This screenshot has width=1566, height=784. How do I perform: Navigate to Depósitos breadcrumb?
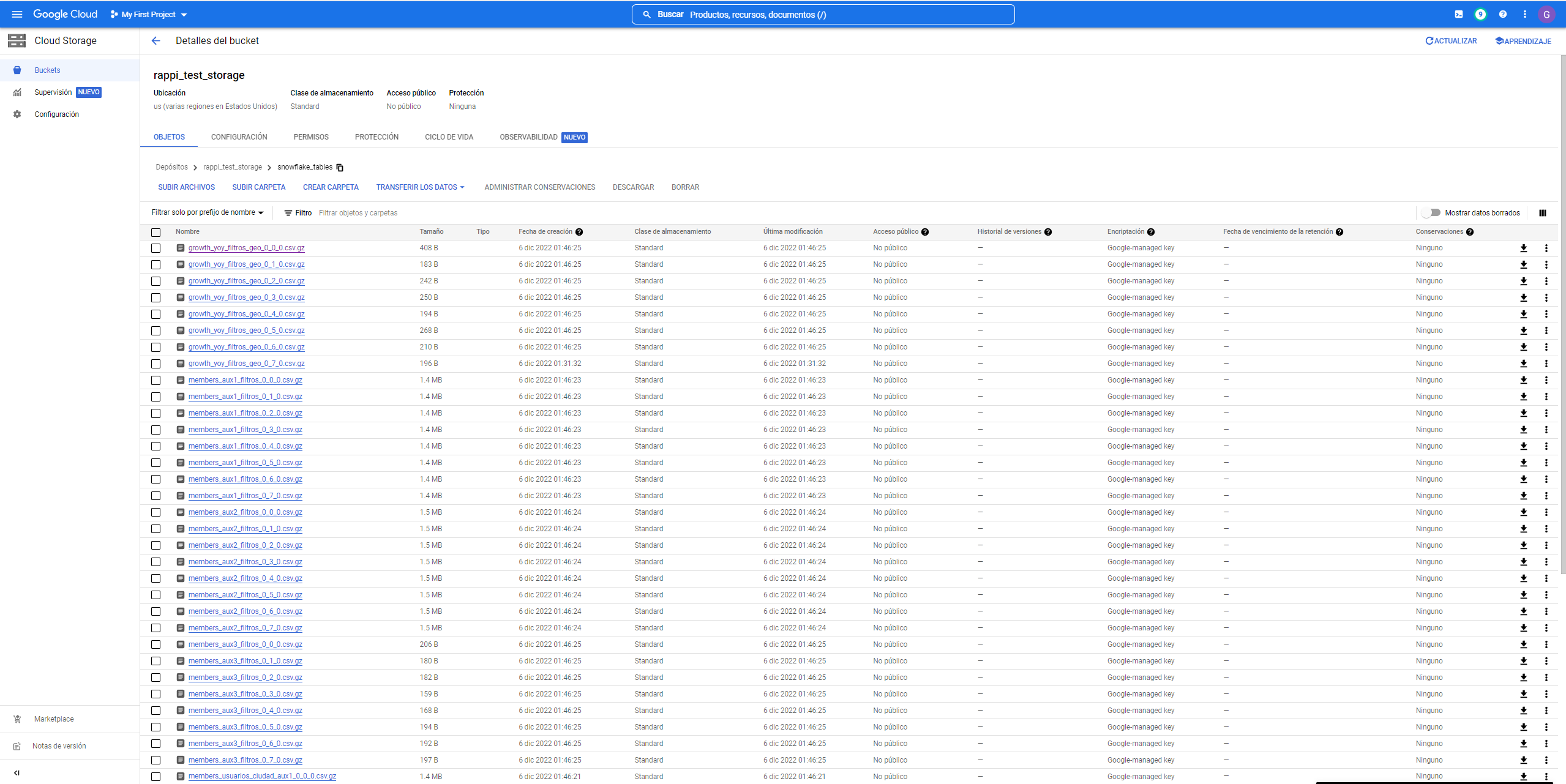172,167
